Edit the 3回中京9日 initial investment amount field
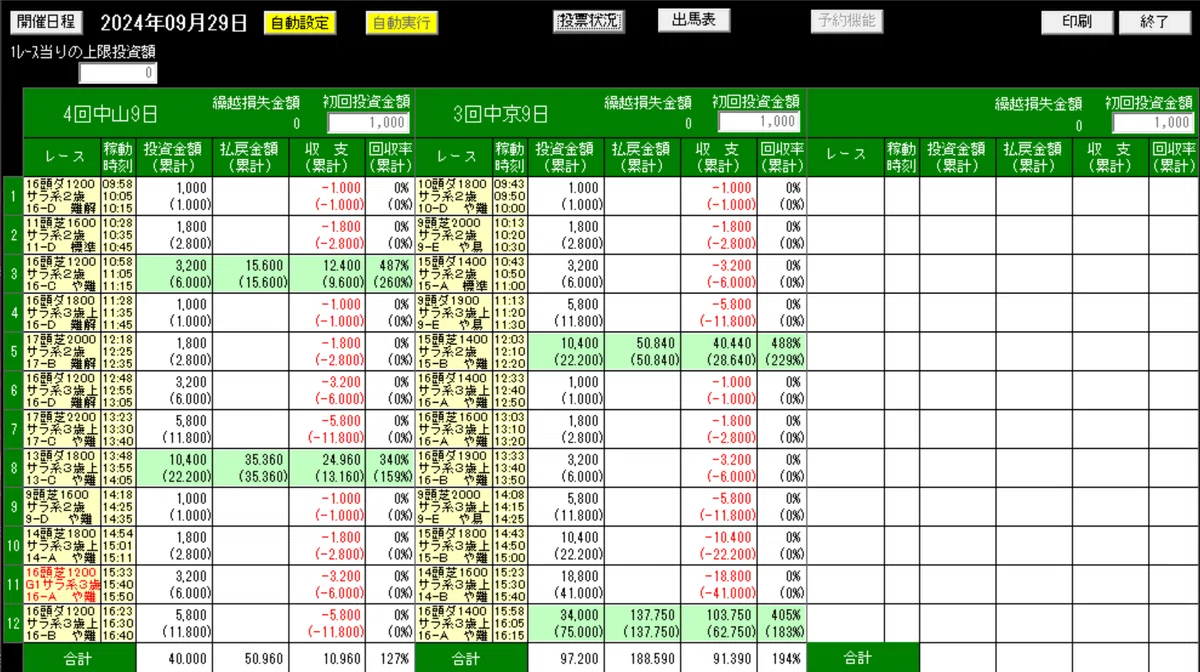The width and height of the screenshot is (1200, 672). (759, 122)
